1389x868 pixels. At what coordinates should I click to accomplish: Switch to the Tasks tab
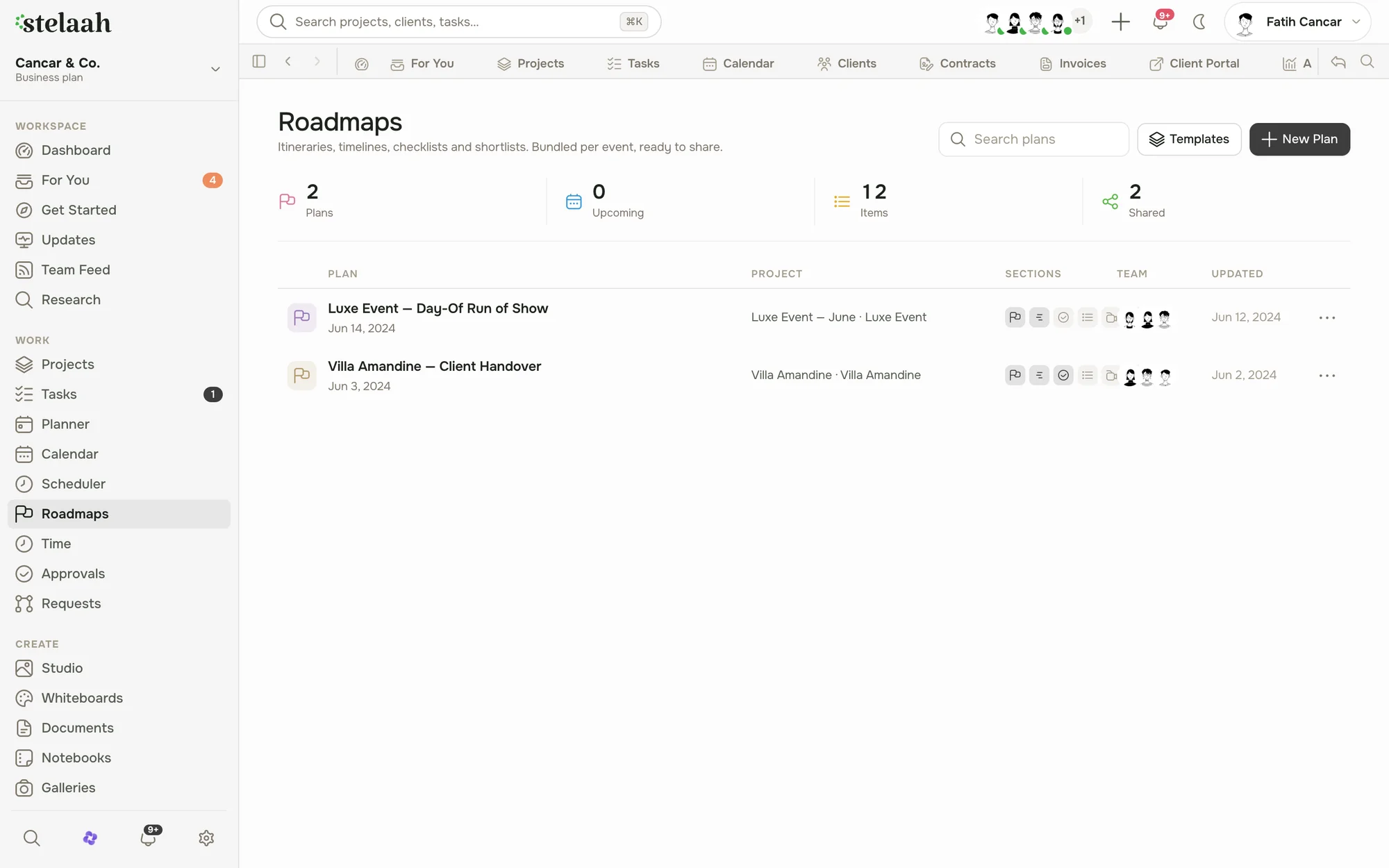(633, 63)
